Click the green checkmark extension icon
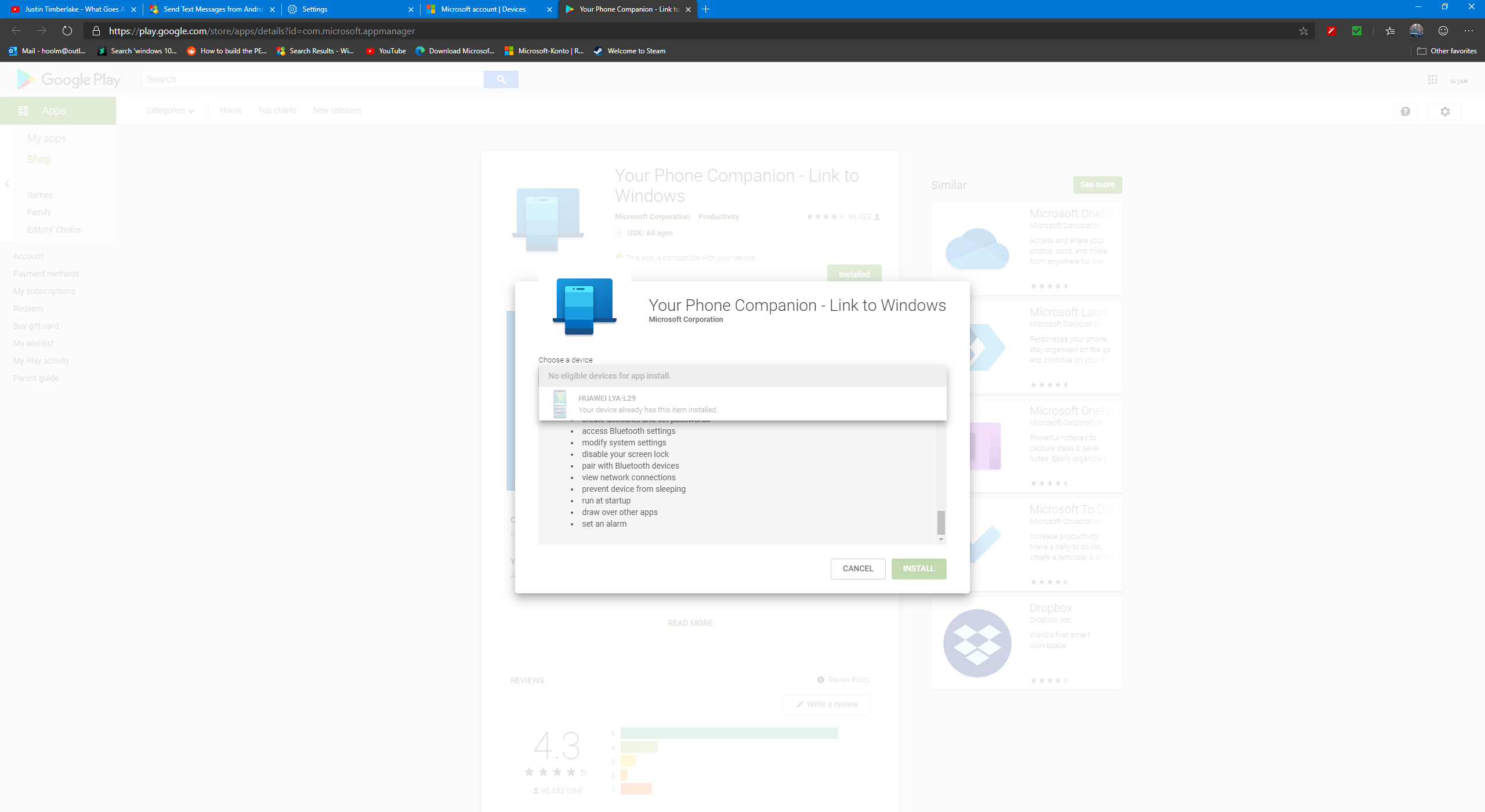Screen dimensions: 1485x812 click(x=1357, y=31)
